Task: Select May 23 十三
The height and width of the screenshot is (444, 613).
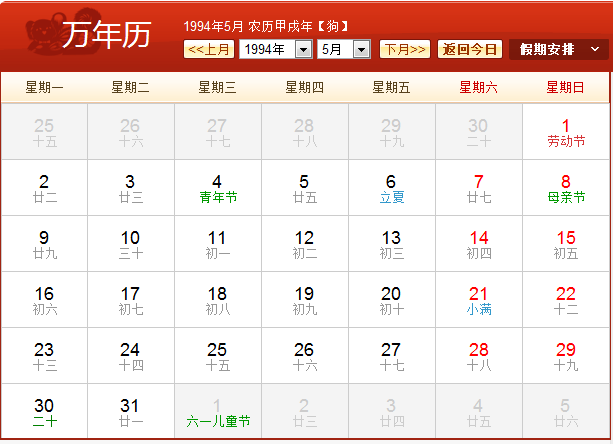Action: click(44, 356)
